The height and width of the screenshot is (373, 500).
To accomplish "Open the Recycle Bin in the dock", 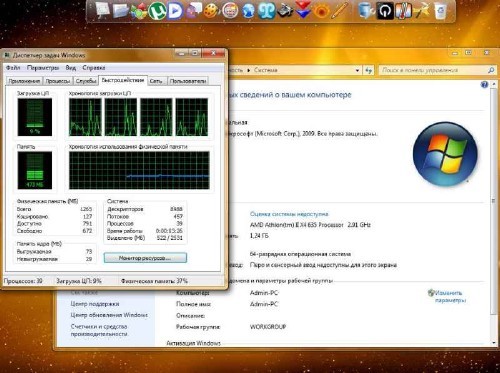I will tap(440, 11).
